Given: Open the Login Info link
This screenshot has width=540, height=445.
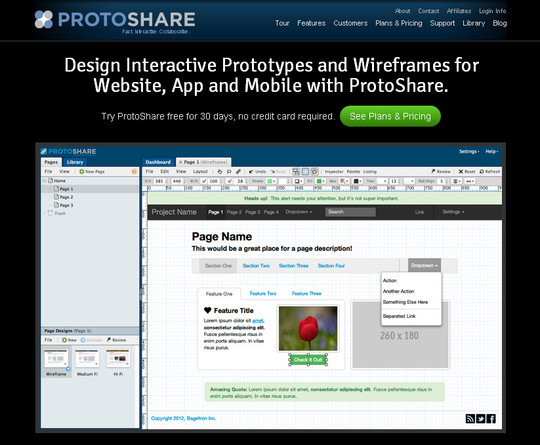Looking at the screenshot, I should tap(492, 11).
